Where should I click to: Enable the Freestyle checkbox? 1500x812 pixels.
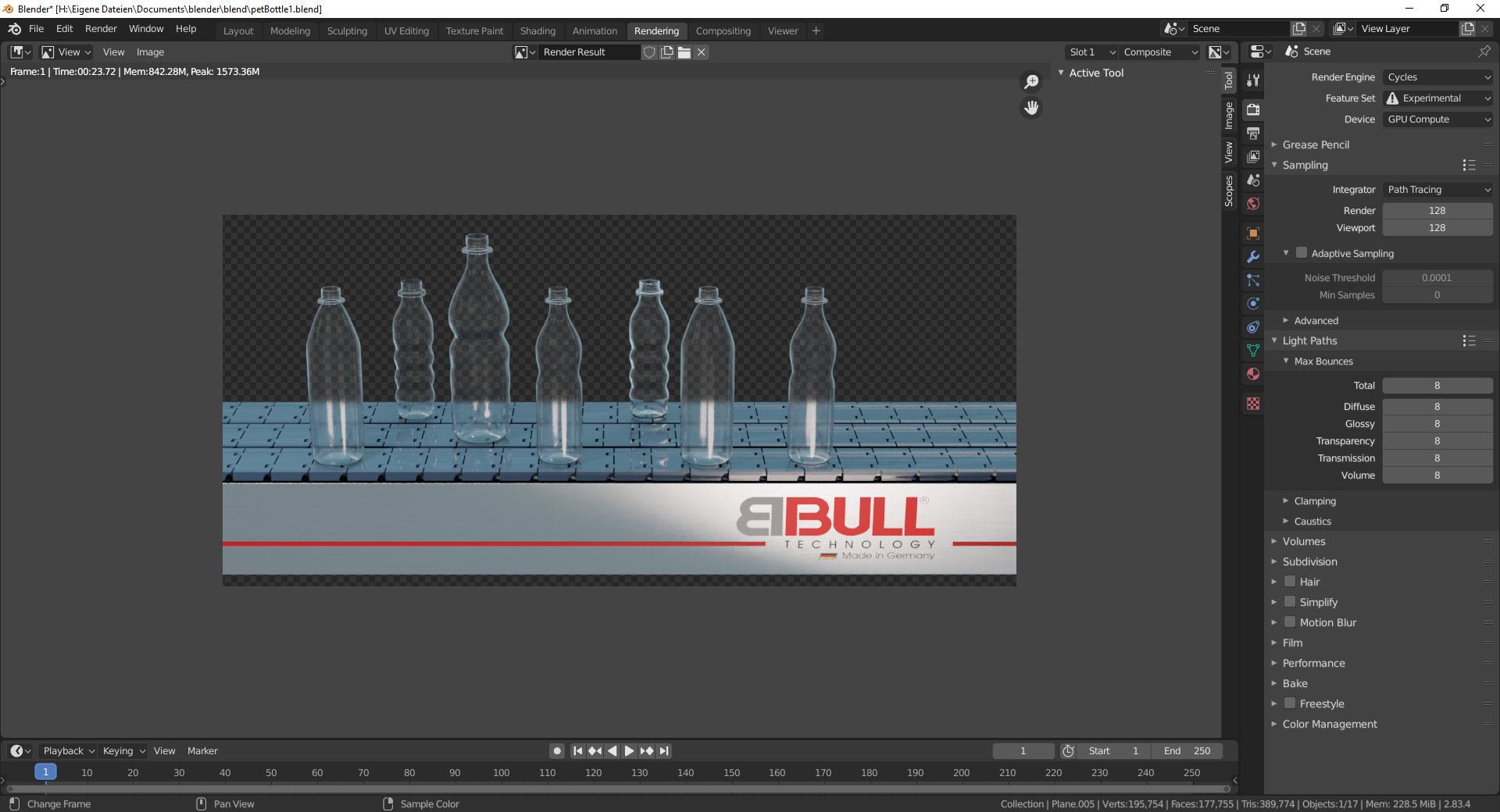(1290, 703)
